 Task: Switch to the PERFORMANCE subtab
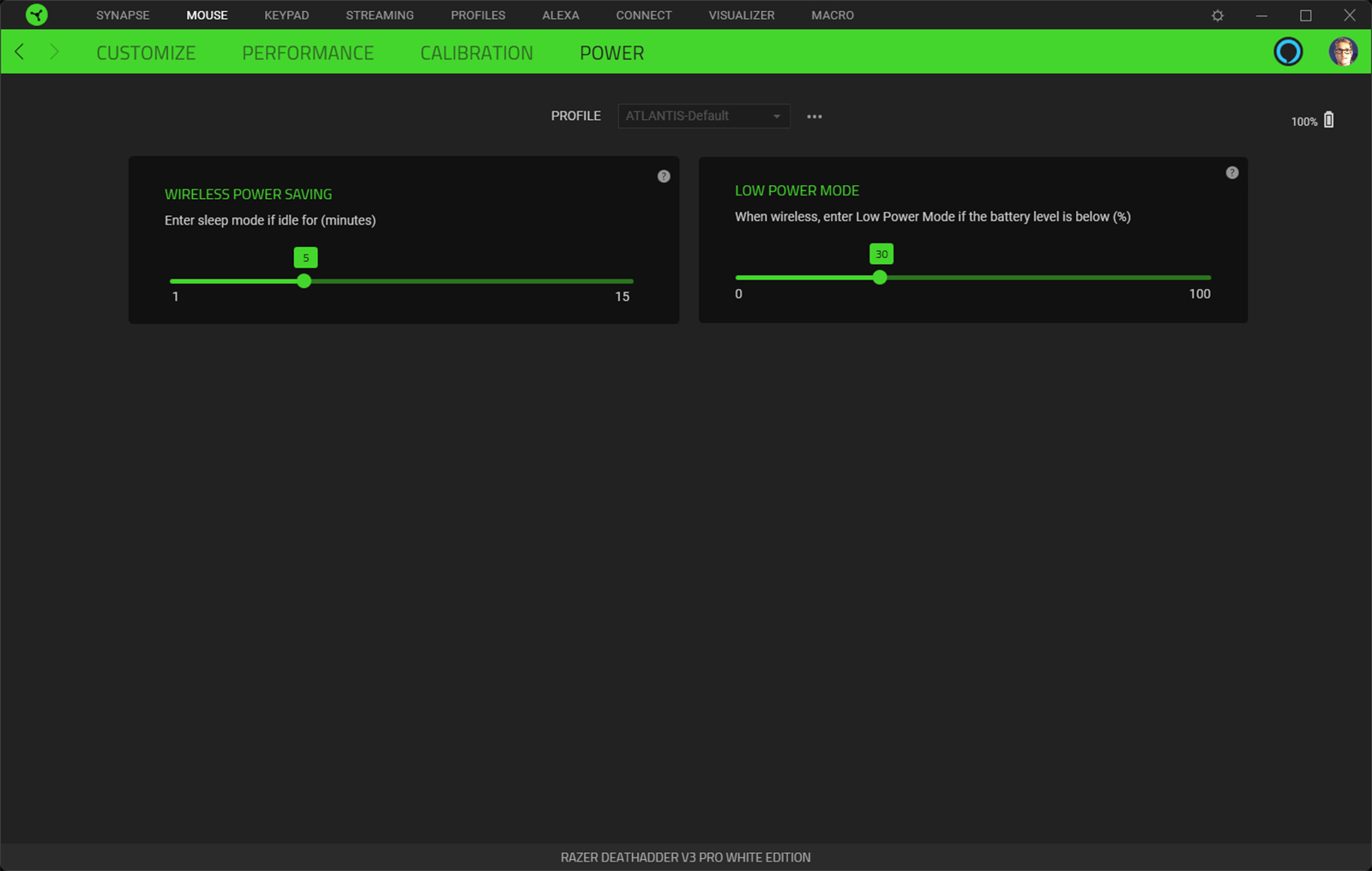click(x=308, y=53)
